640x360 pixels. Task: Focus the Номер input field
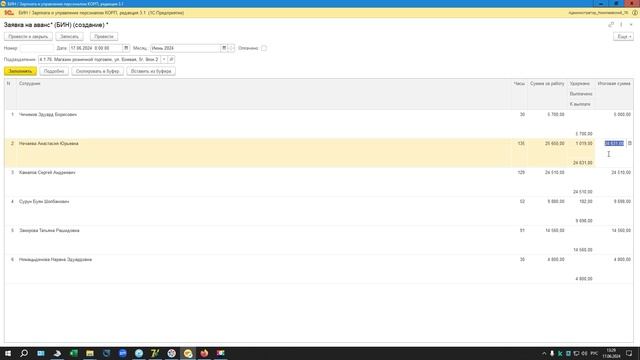[x=36, y=48]
